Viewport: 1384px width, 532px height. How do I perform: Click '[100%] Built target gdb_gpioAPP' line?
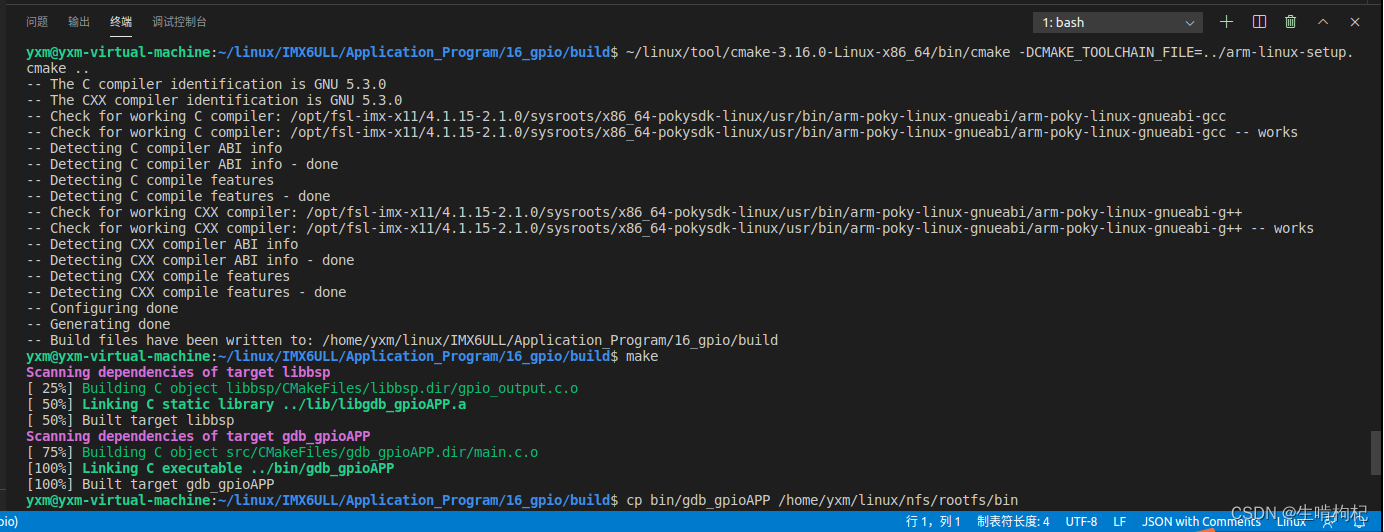[x=150, y=484]
